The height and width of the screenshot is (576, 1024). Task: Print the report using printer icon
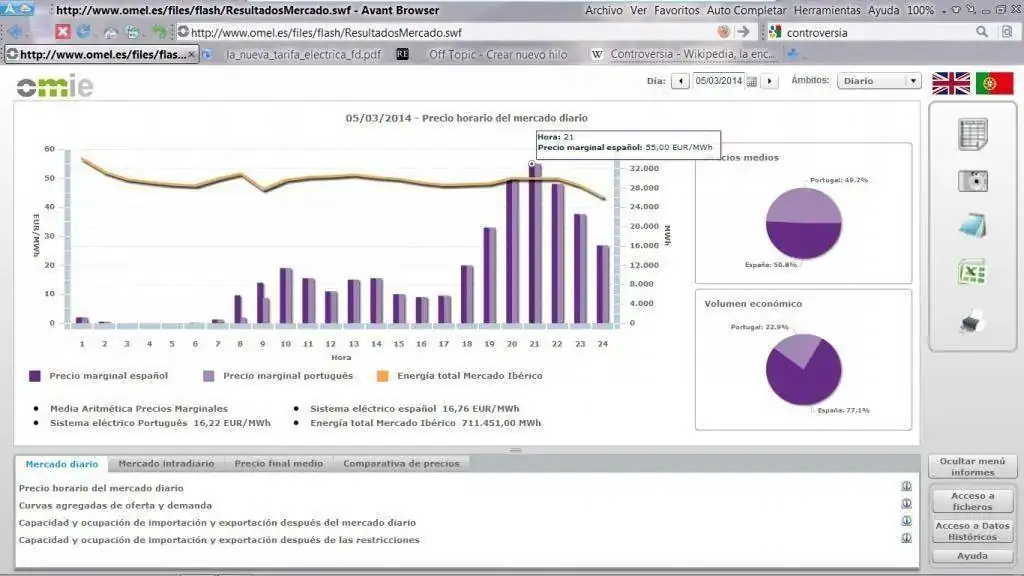coord(972,321)
